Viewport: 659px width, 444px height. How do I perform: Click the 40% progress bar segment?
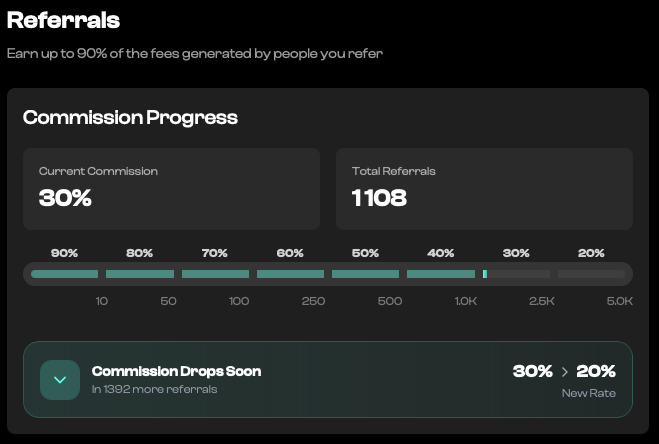point(441,274)
